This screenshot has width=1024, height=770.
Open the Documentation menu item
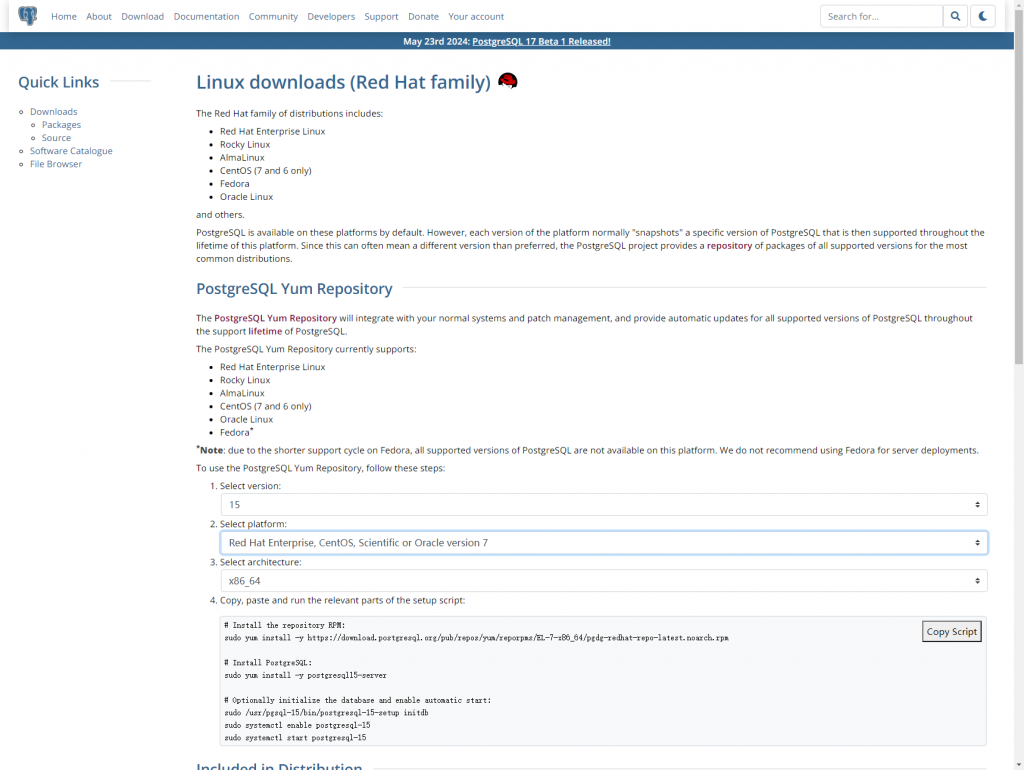206,16
